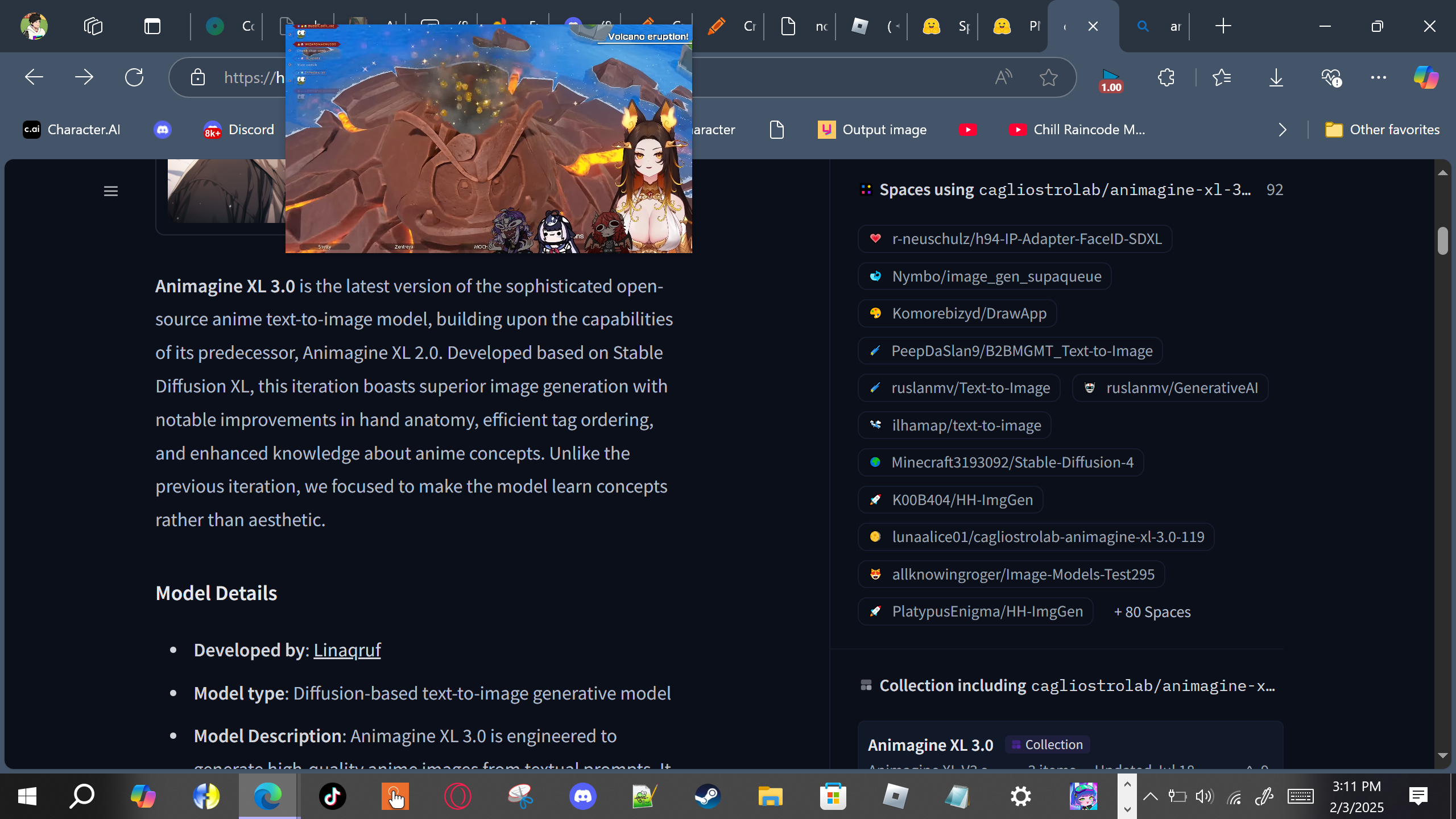Open the Extensions puzzle icon
1456x819 pixels.
pyautogui.click(x=1166, y=77)
